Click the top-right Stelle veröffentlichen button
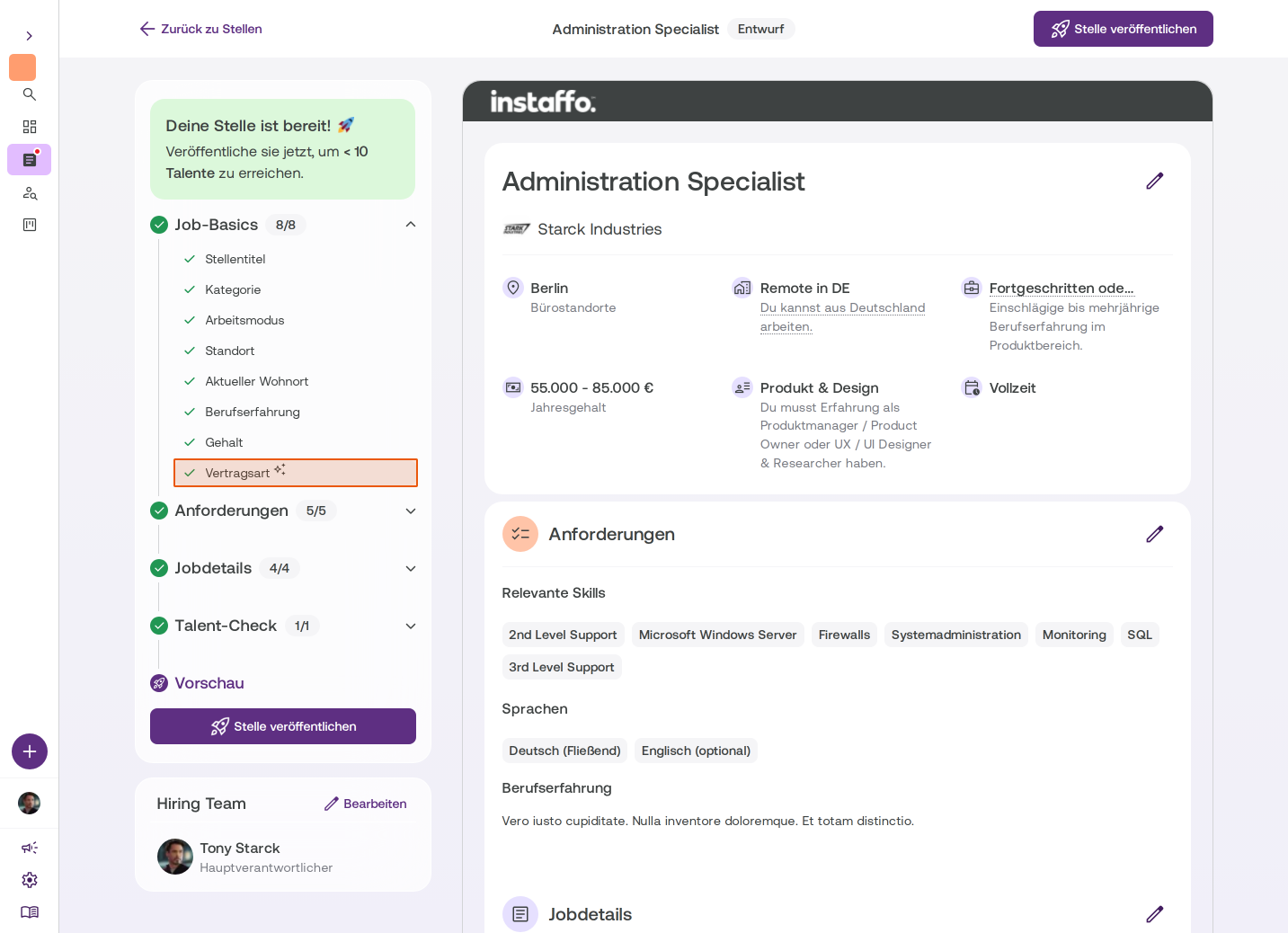Screen dimensions: 1288x933 [1124, 29]
